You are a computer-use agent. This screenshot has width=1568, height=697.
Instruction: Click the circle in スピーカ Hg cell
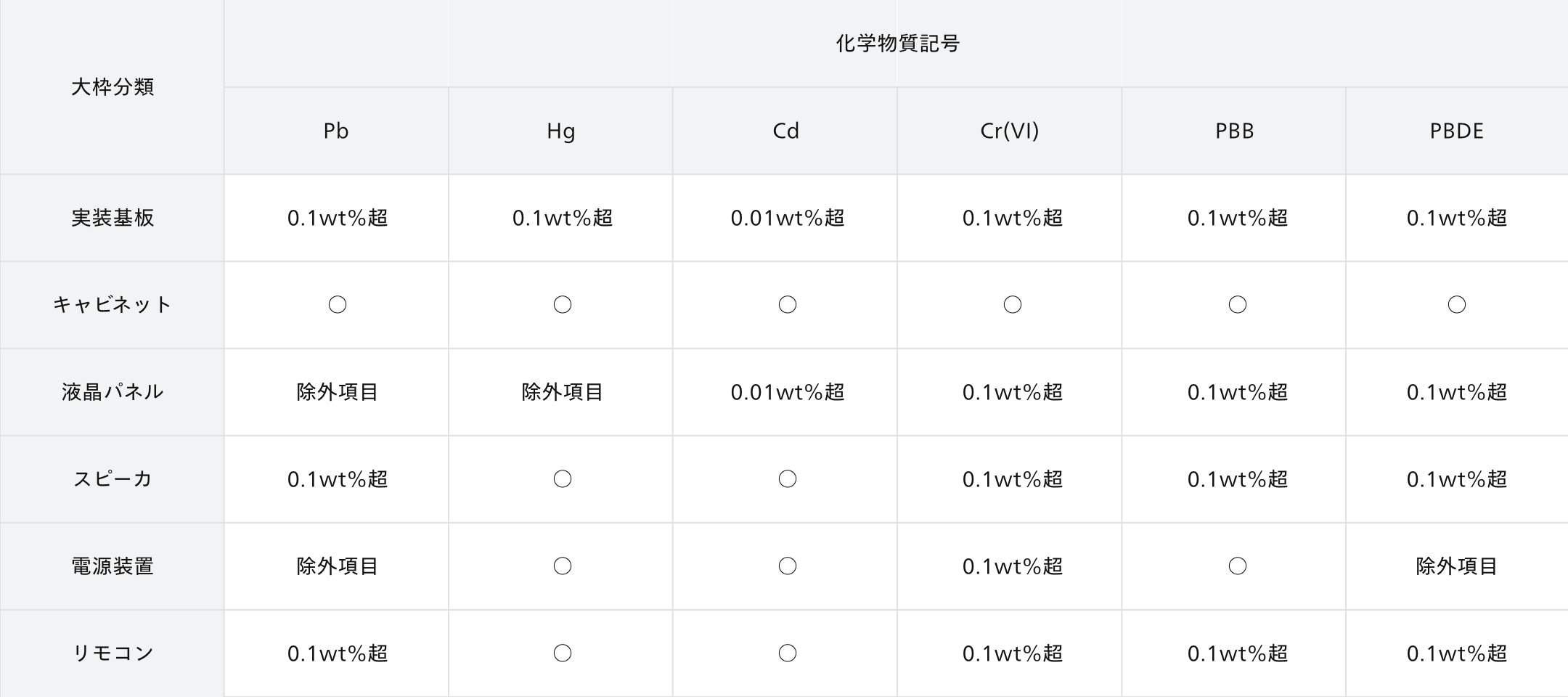click(x=563, y=479)
